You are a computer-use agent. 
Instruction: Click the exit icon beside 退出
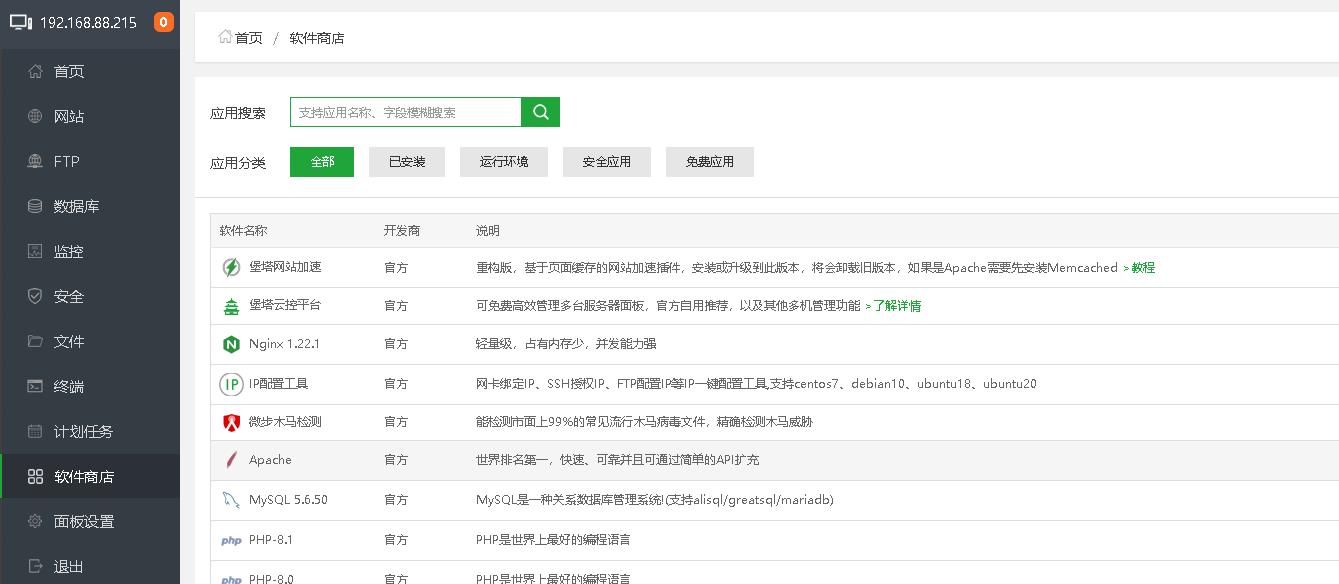point(36,566)
